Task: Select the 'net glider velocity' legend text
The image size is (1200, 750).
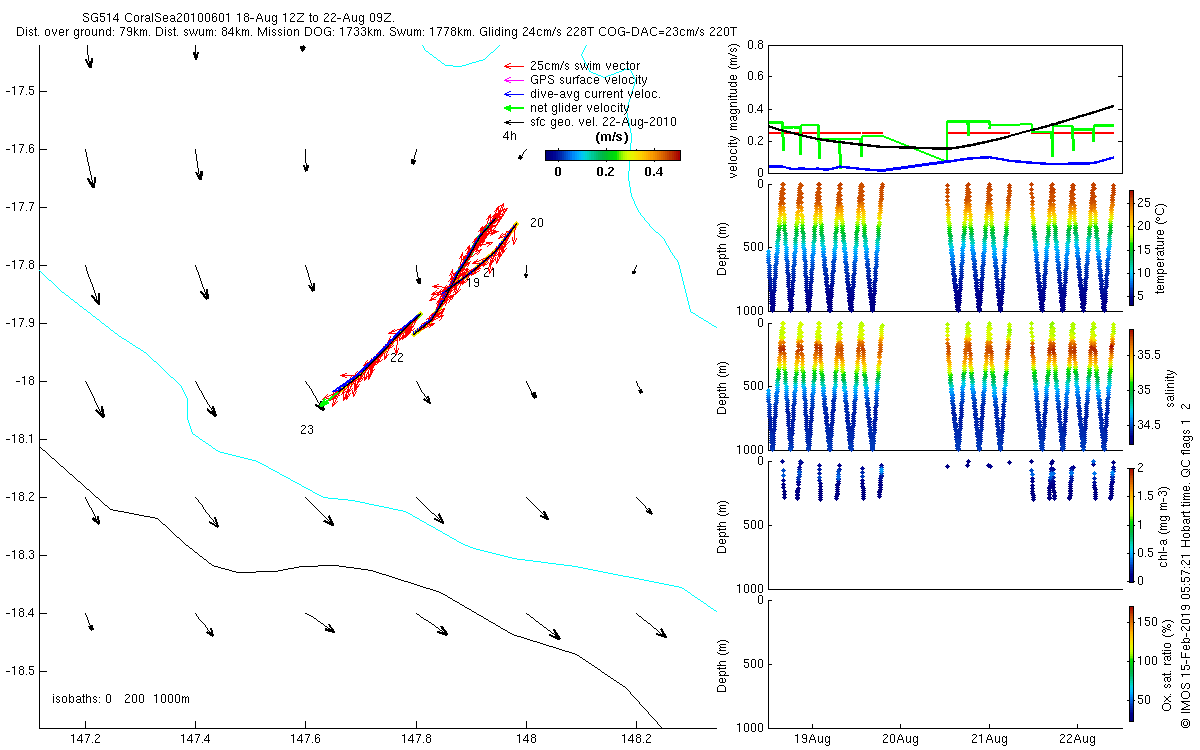Action: (x=580, y=108)
